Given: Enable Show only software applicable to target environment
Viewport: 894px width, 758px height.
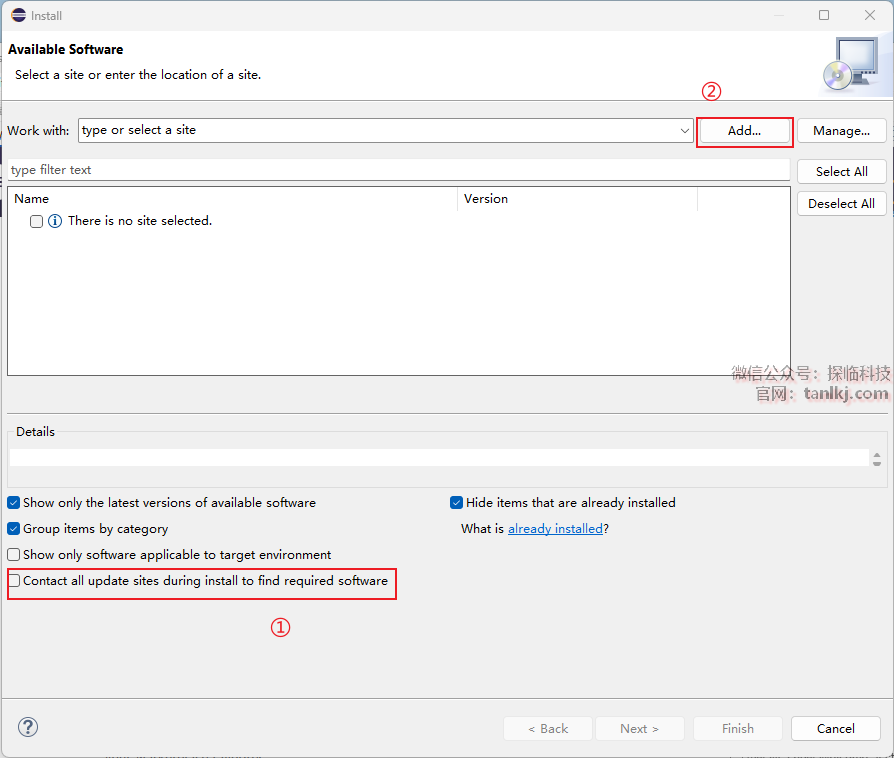Looking at the screenshot, I should tap(14, 555).
